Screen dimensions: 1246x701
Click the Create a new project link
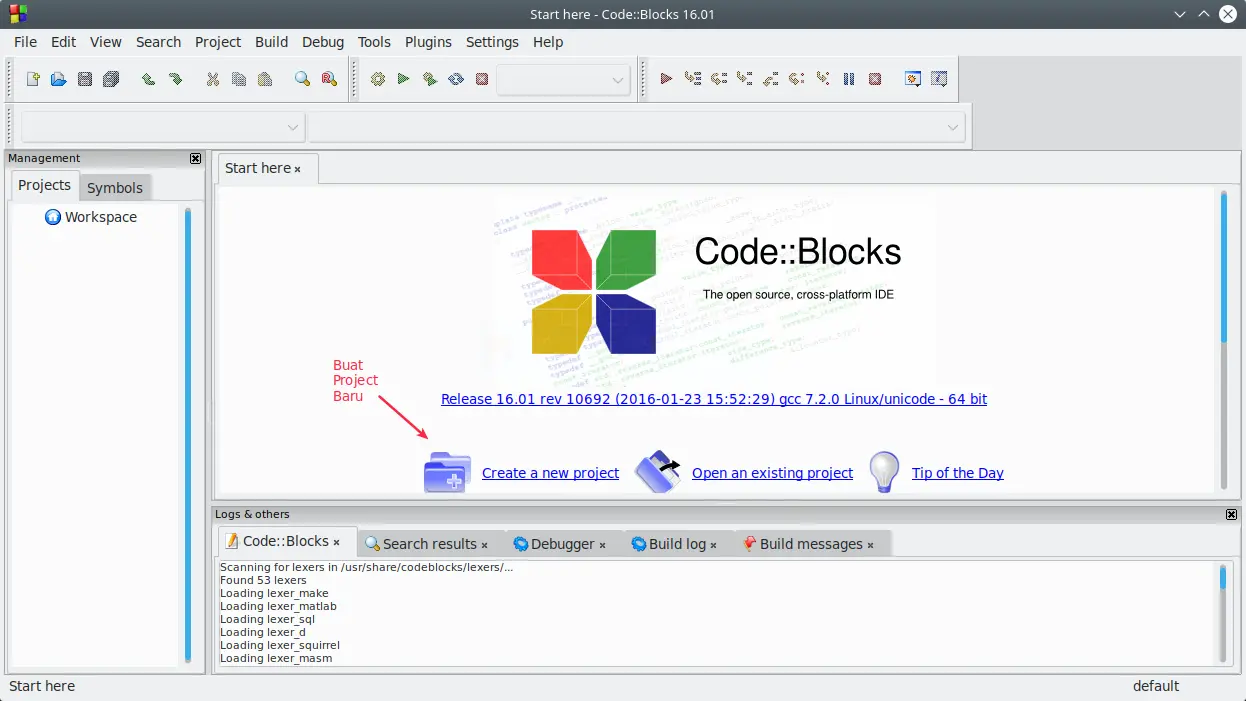pyautogui.click(x=550, y=472)
